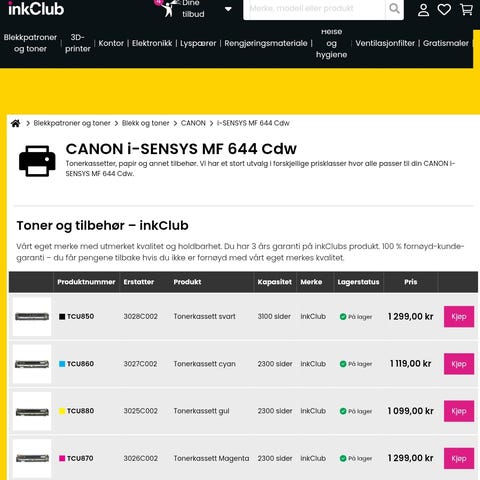Viewport: 480px width, 480px height.
Task: Open the wishlist heart icon
Action: click(444, 10)
